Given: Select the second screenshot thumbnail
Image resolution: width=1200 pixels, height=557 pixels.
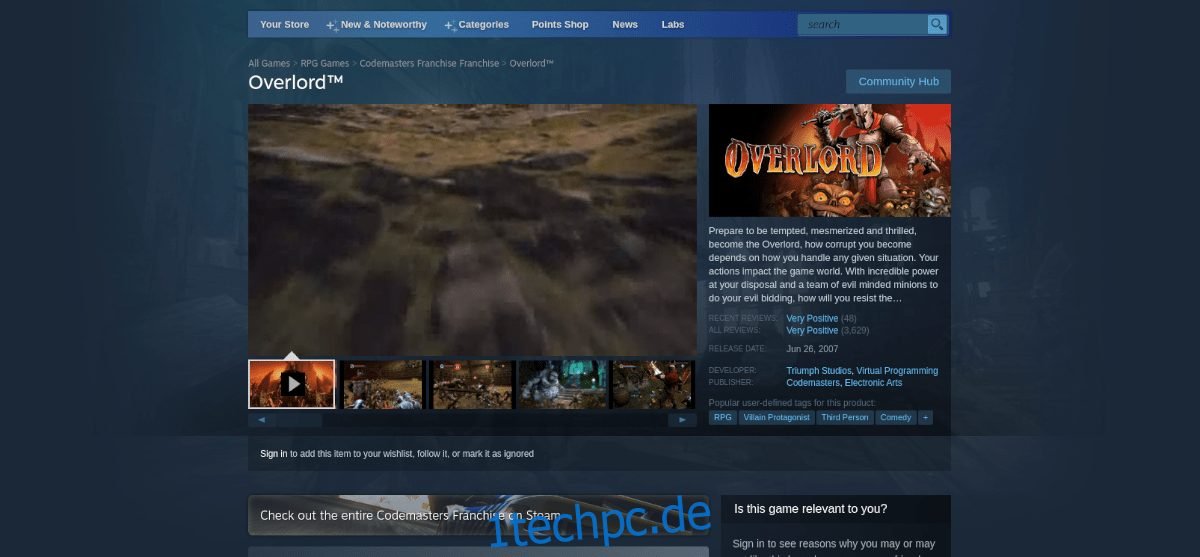Looking at the screenshot, I should coord(382,384).
